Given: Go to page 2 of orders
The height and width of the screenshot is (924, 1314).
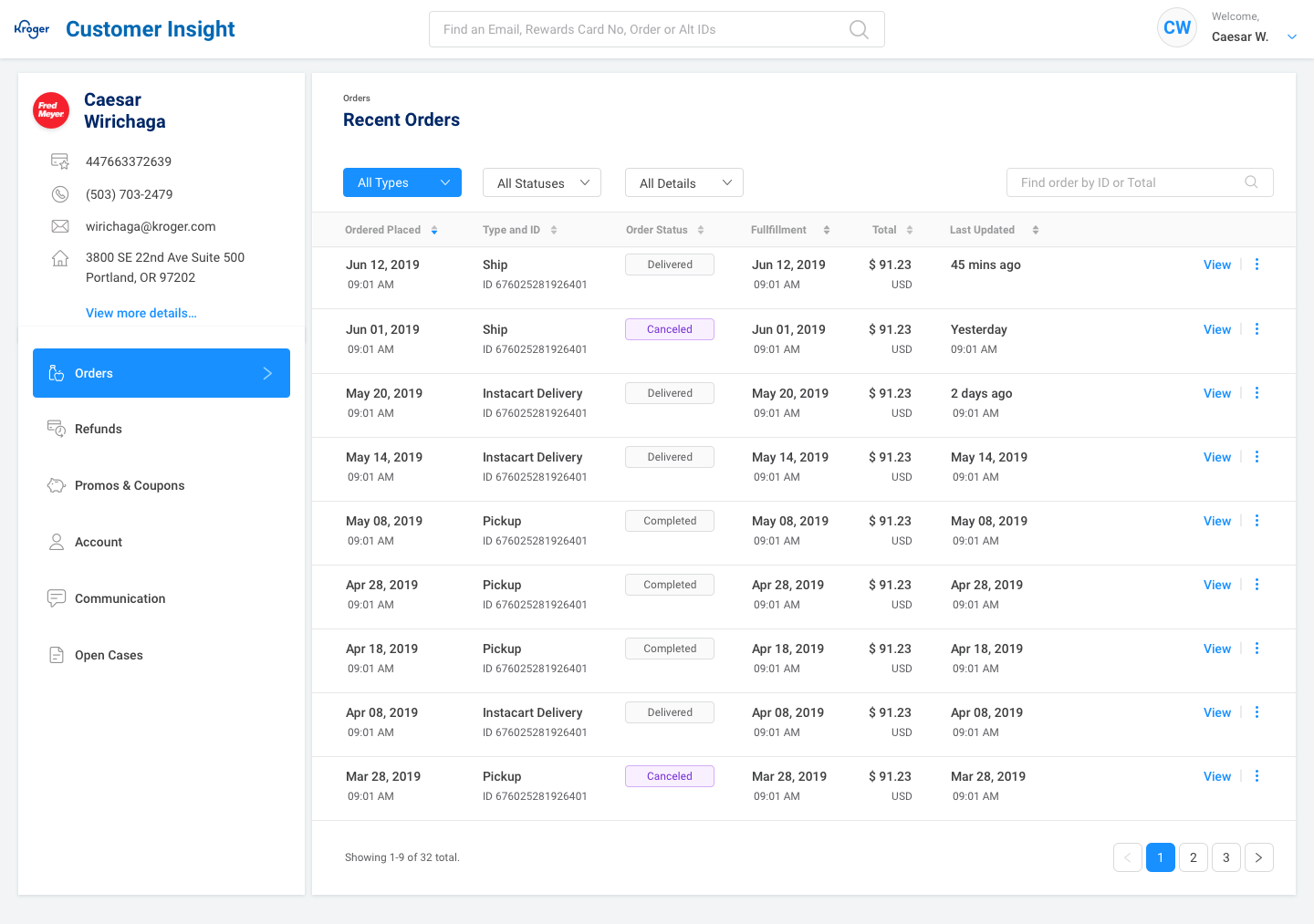Looking at the screenshot, I should (x=1193, y=857).
